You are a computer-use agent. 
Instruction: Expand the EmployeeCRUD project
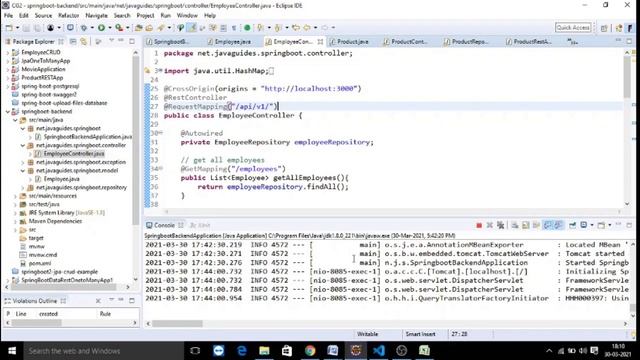coord(7,52)
